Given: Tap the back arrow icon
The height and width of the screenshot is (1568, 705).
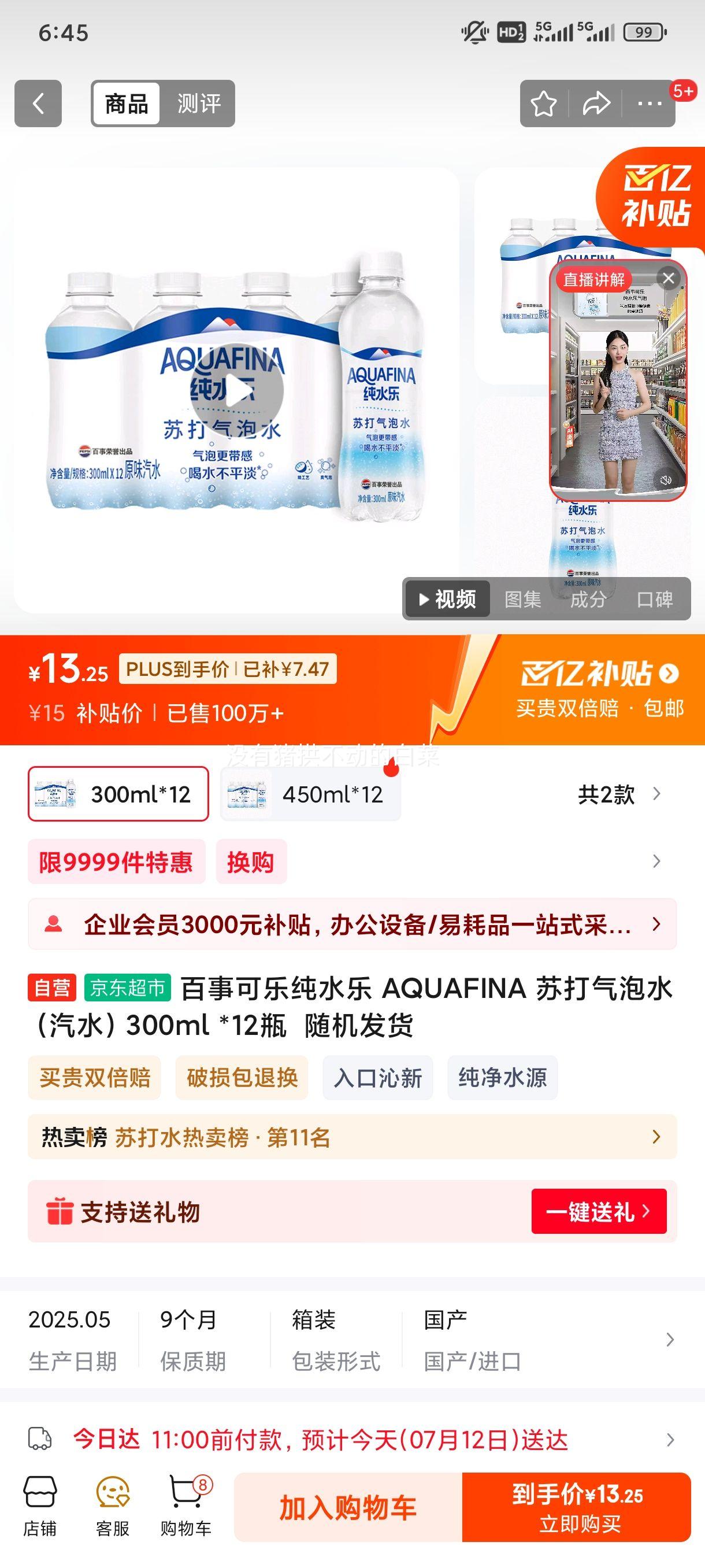Looking at the screenshot, I should click(38, 103).
